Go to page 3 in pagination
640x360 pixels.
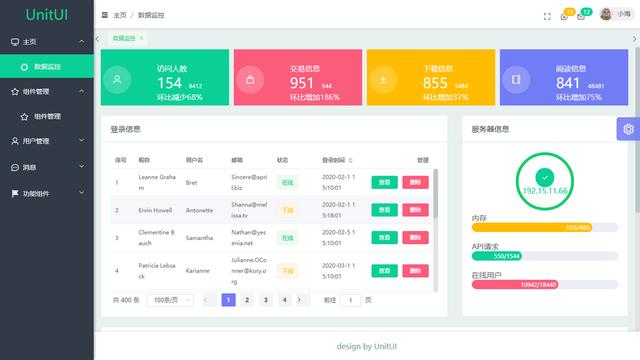pos(266,300)
